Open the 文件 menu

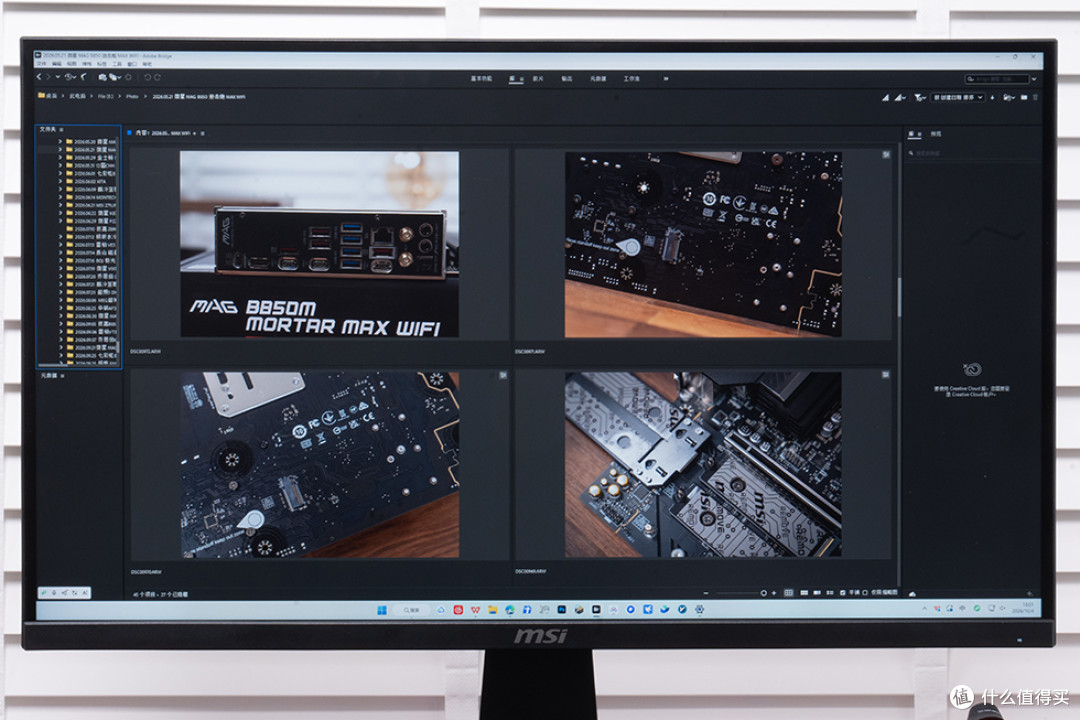pos(41,64)
